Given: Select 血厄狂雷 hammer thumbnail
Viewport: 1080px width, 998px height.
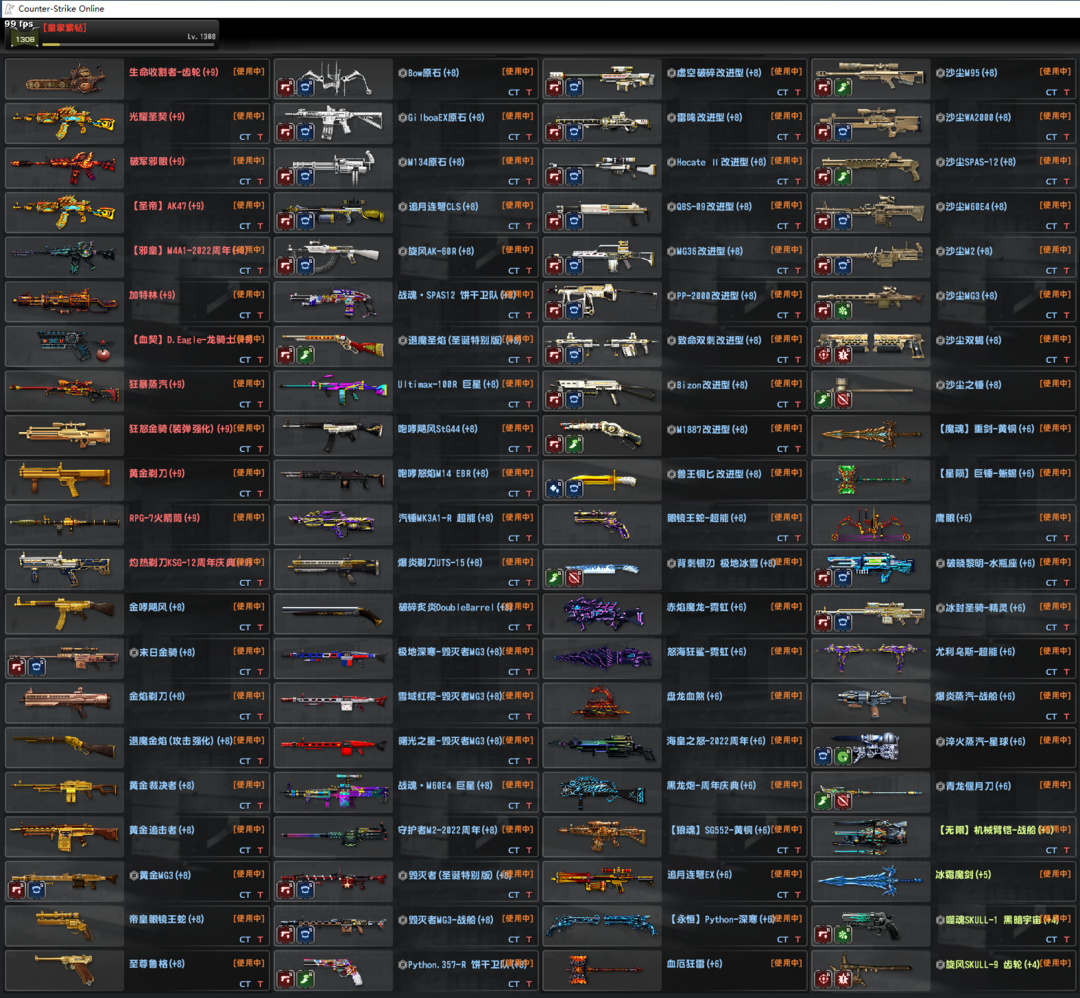Looking at the screenshot, I should coord(602,970).
